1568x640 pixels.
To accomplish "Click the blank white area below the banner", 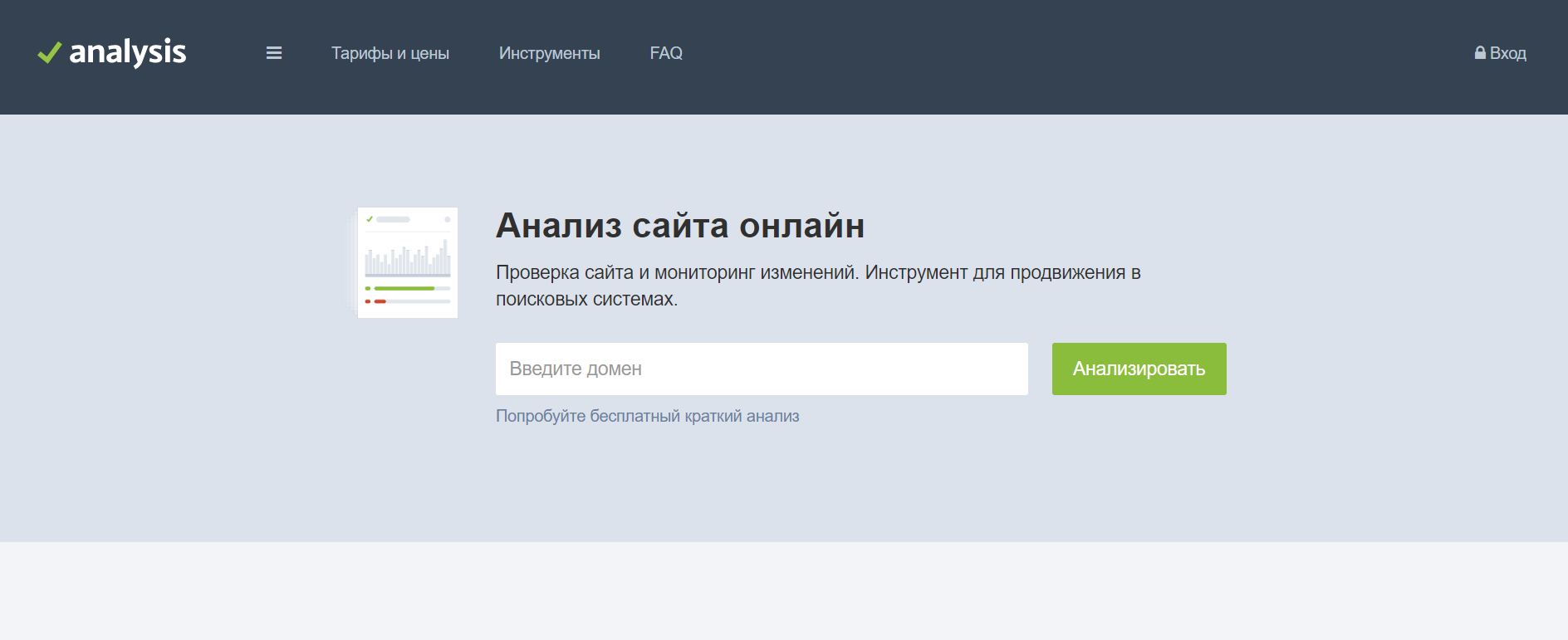I will pos(784,591).
